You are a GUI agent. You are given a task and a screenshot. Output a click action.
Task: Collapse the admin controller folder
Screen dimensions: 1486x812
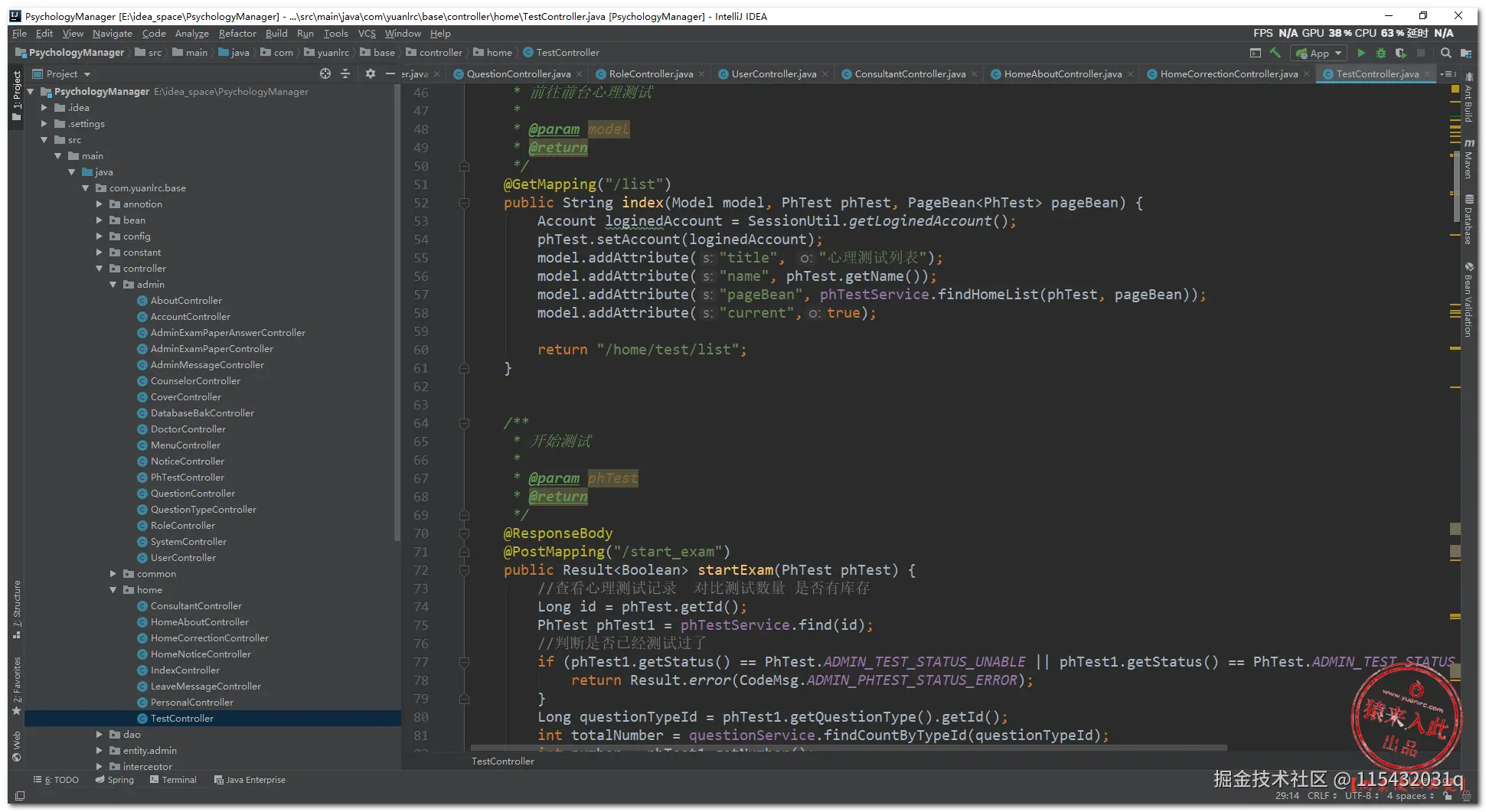(x=113, y=285)
